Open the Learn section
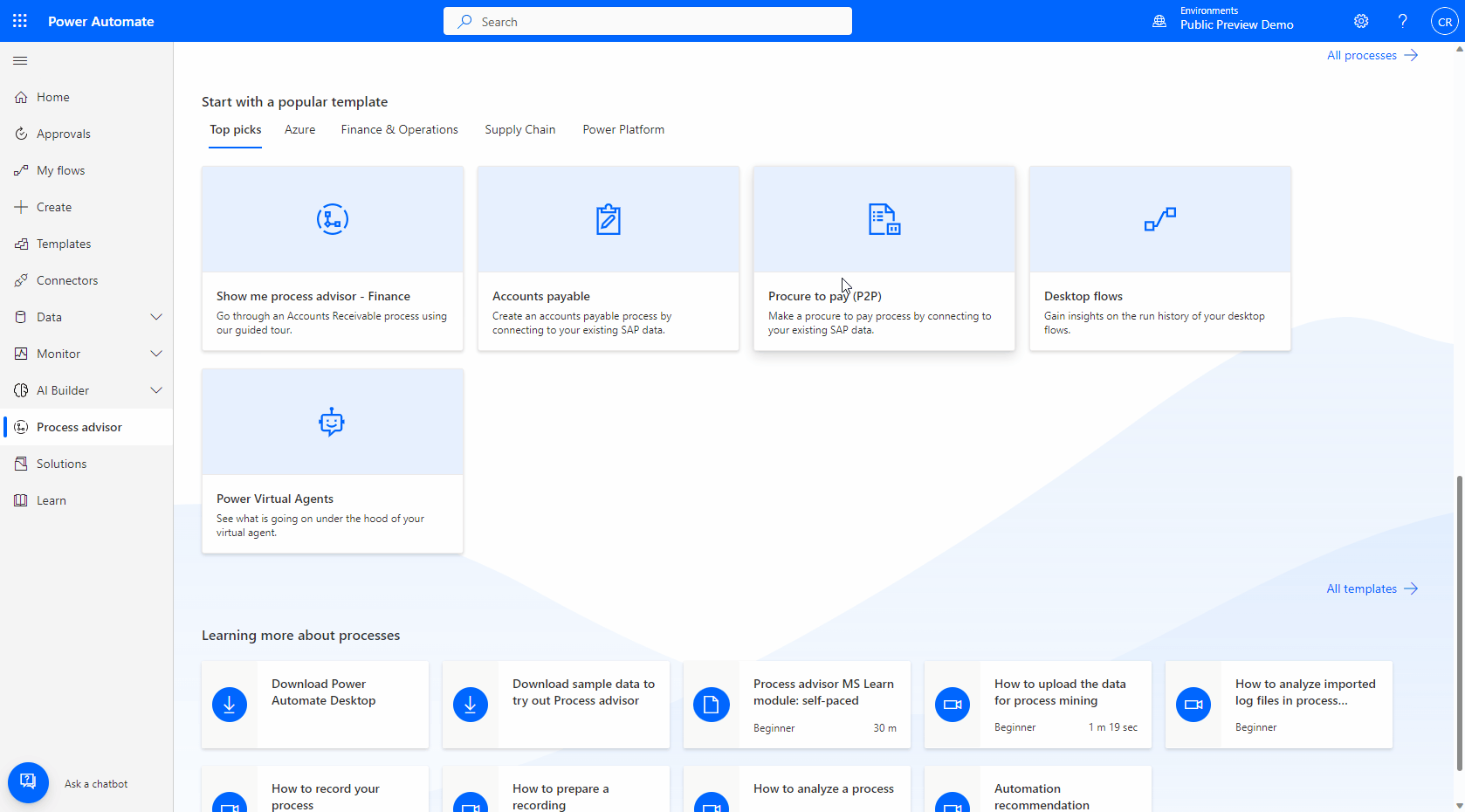This screenshot has width=1465, height=812. [51, 499]
